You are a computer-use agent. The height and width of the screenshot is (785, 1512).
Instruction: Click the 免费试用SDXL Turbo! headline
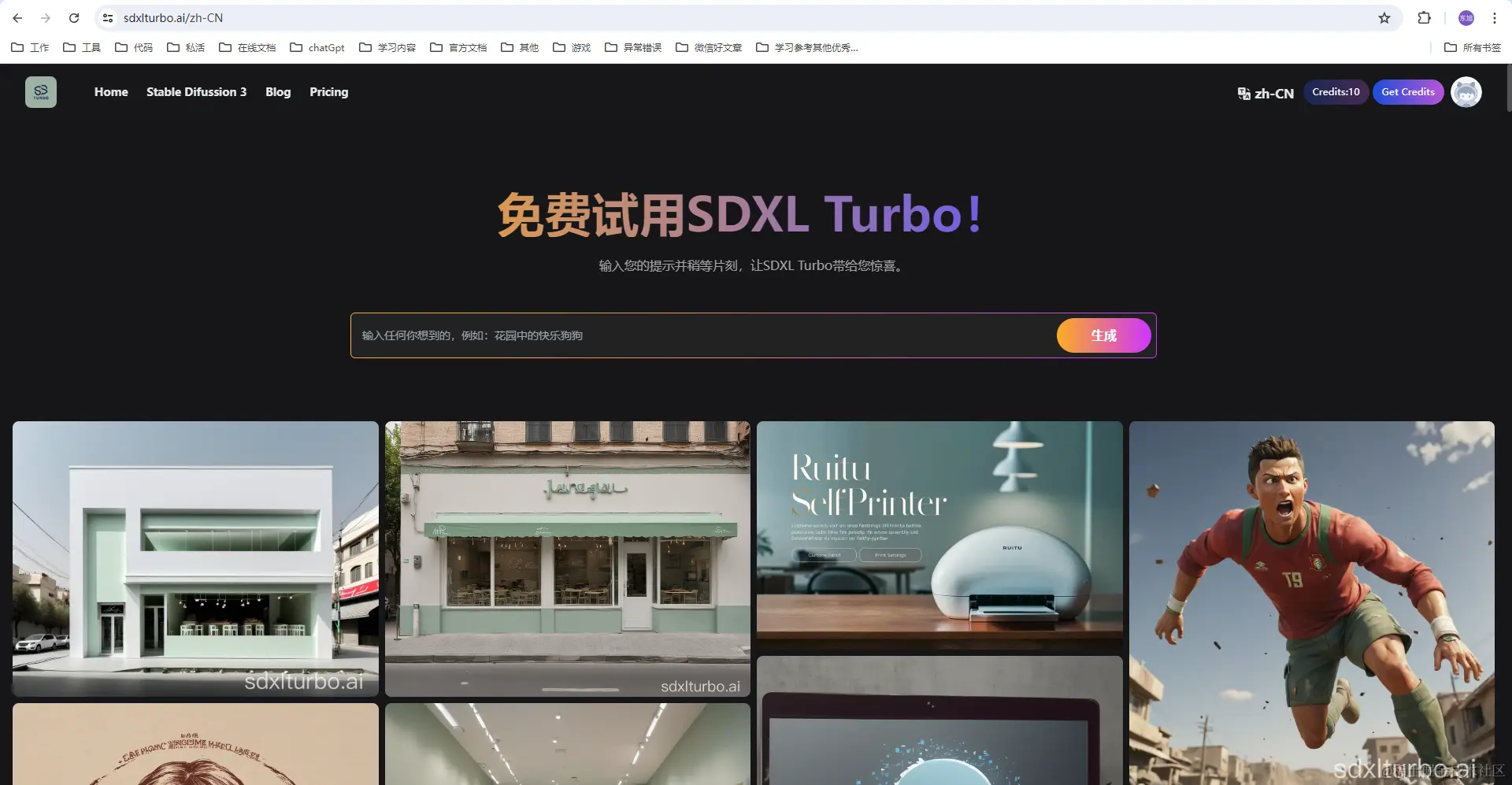(740, 214)
